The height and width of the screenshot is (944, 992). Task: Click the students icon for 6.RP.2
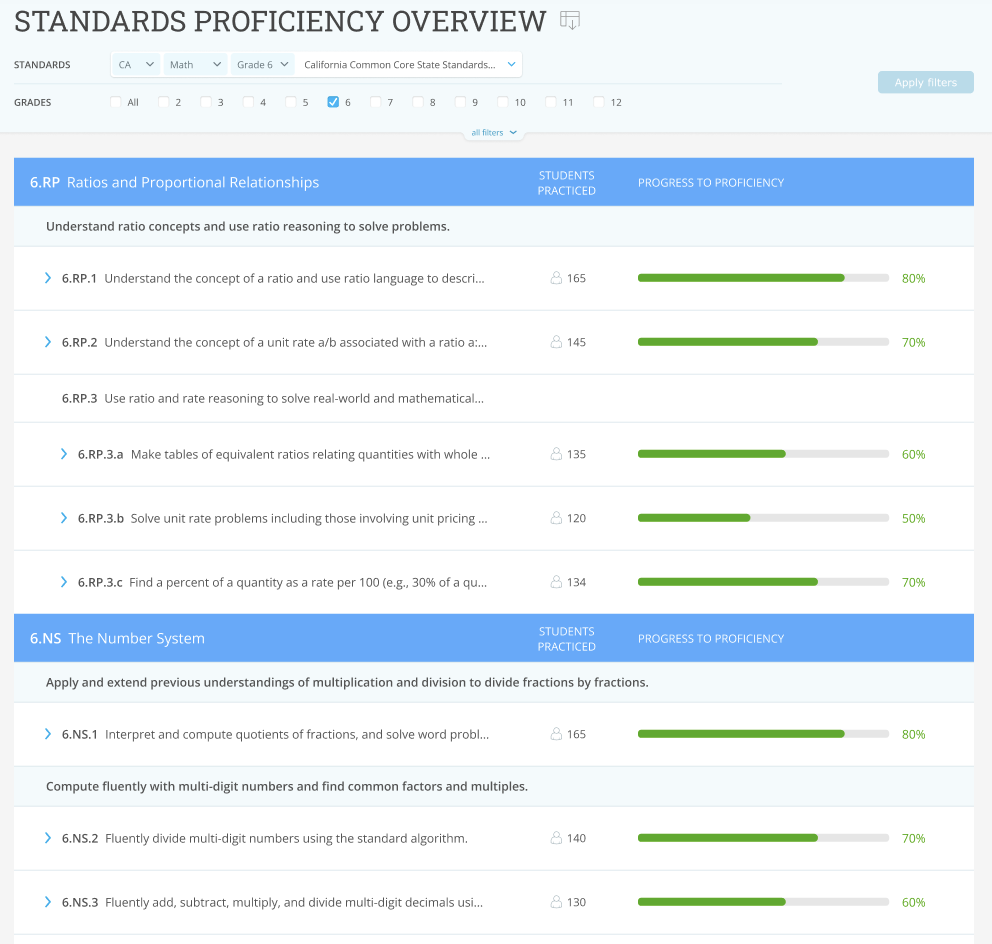(x=556, y=342)
